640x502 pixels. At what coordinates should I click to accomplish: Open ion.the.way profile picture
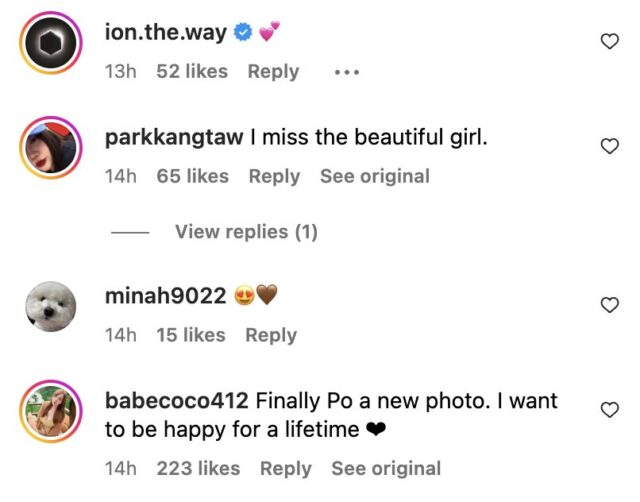pos(50,46)
